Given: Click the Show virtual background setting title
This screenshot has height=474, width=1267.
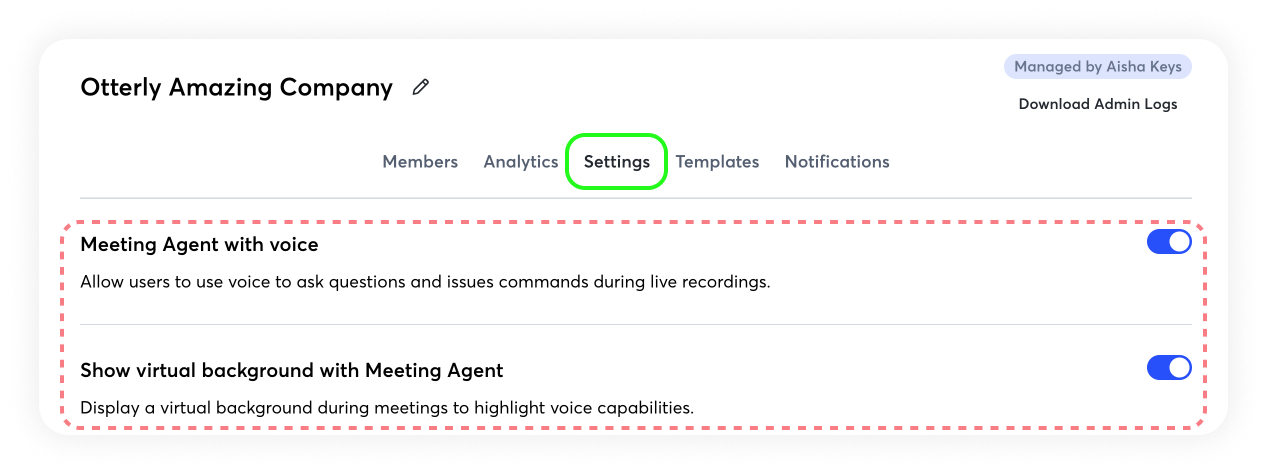Looking at the screenshot, I should tap(291, 371).
